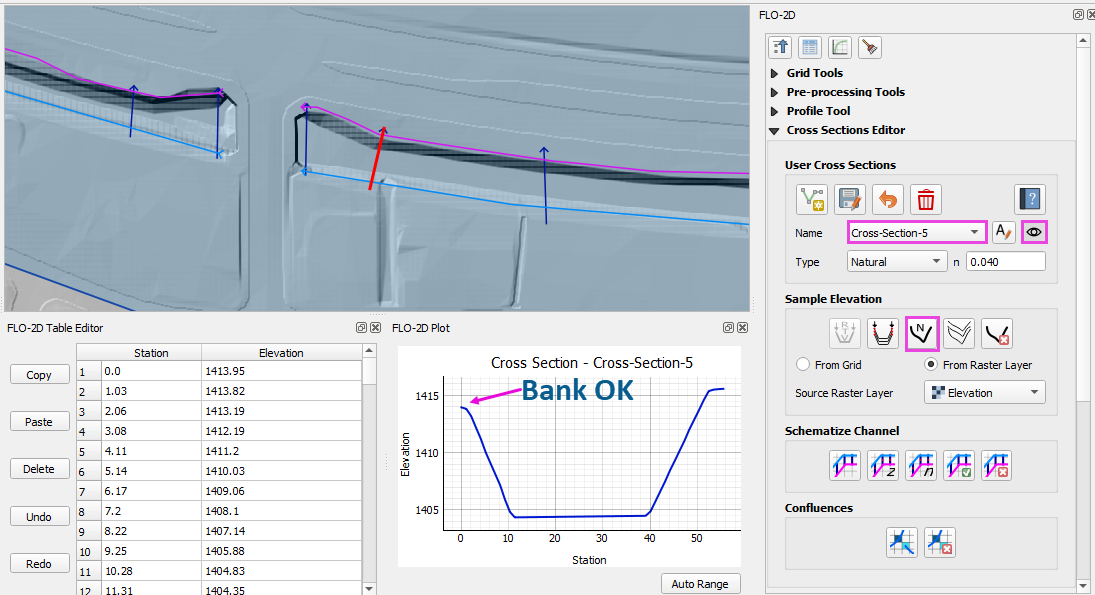
Task: Click the Manning n value field
Action: (1005, 262)
